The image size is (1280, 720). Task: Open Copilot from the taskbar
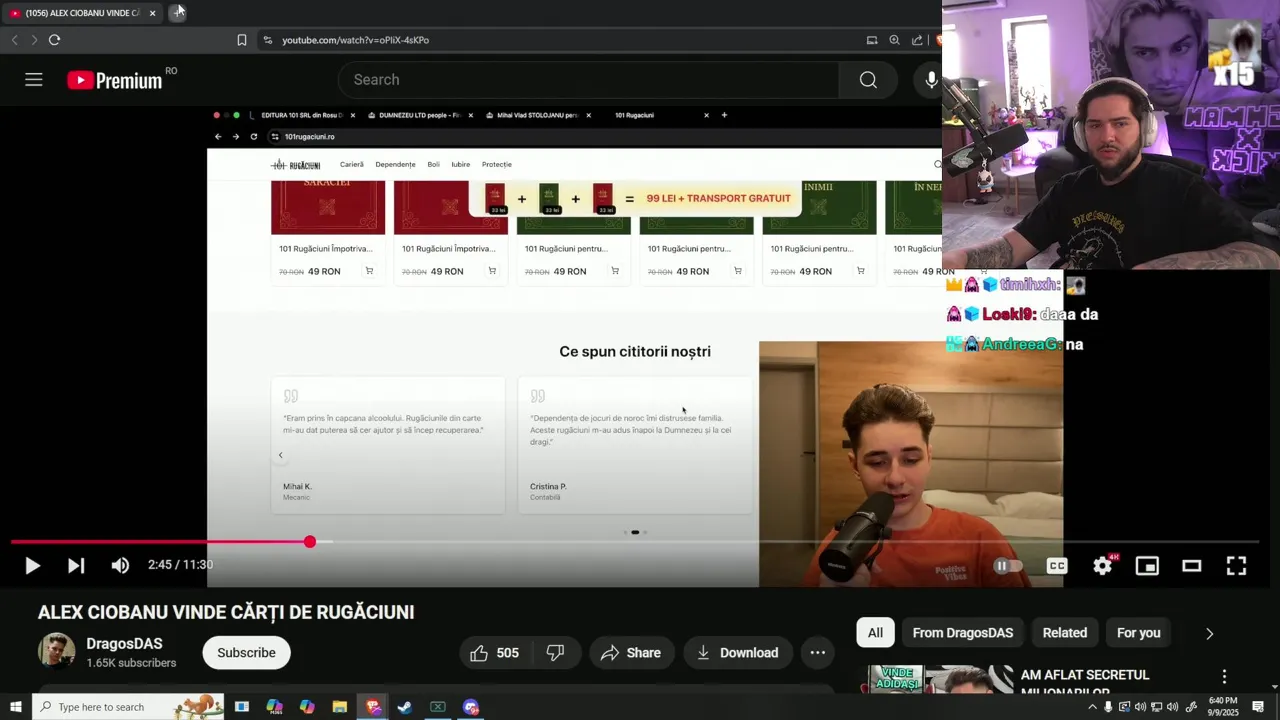[307, 707]
